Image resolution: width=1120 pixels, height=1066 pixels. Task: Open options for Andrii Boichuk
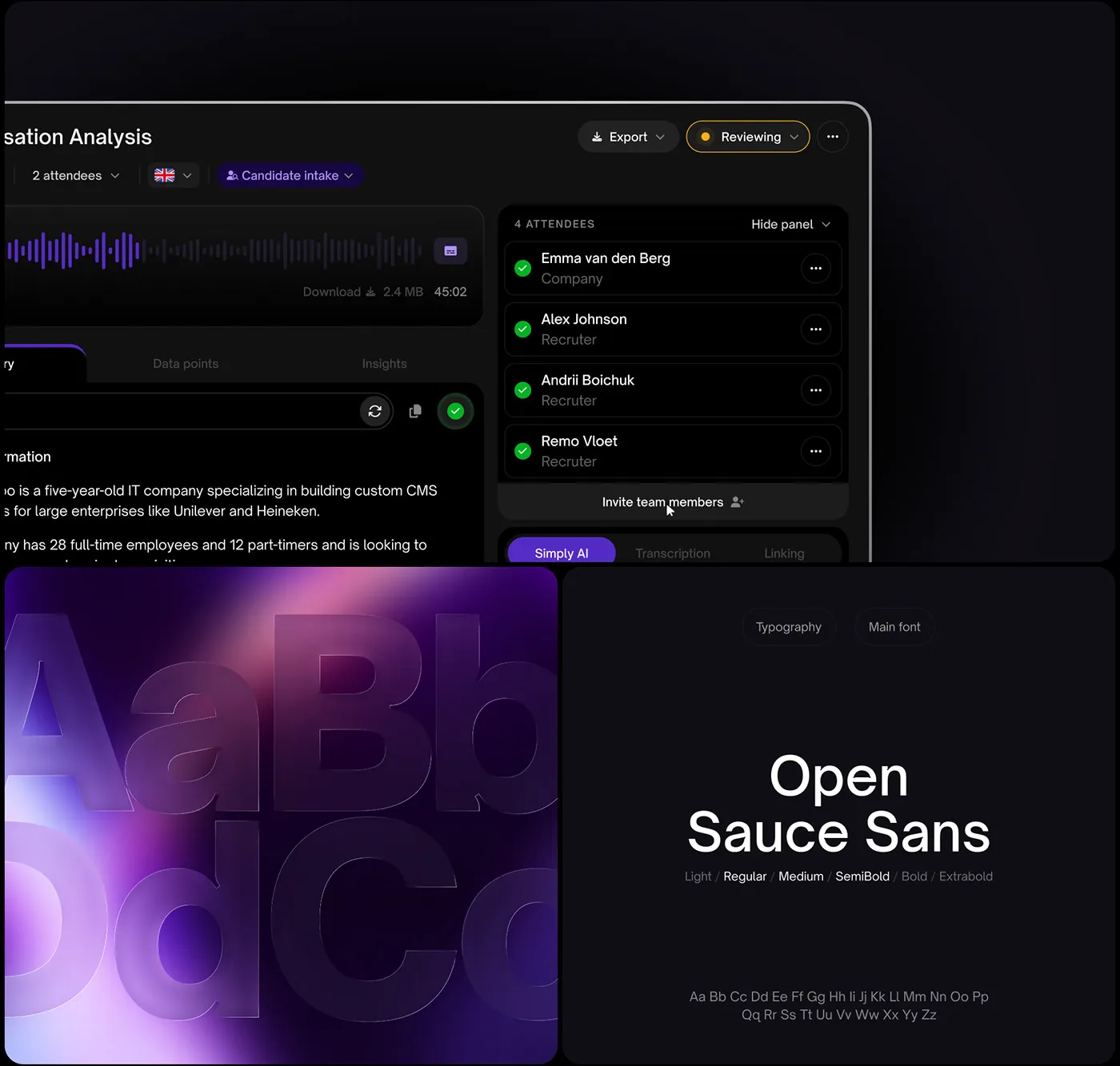tap(815, 390)
